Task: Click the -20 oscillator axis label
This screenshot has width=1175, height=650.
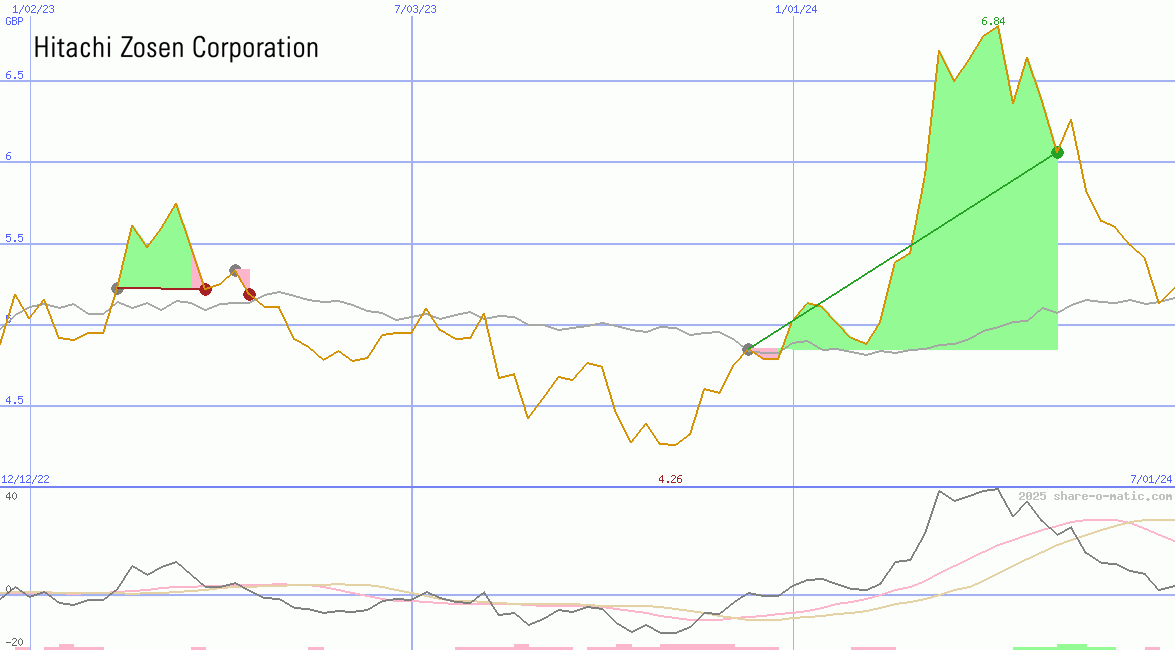Action: tap(14, 643)
